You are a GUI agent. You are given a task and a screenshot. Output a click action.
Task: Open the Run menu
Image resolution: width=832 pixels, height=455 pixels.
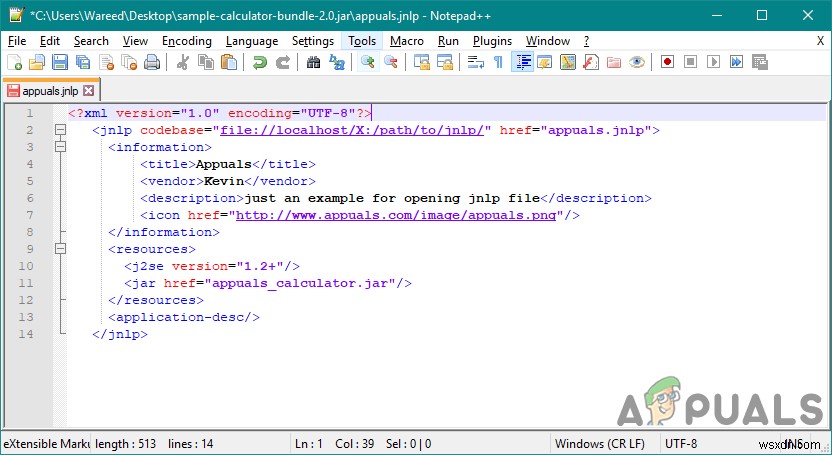[448, 41]
